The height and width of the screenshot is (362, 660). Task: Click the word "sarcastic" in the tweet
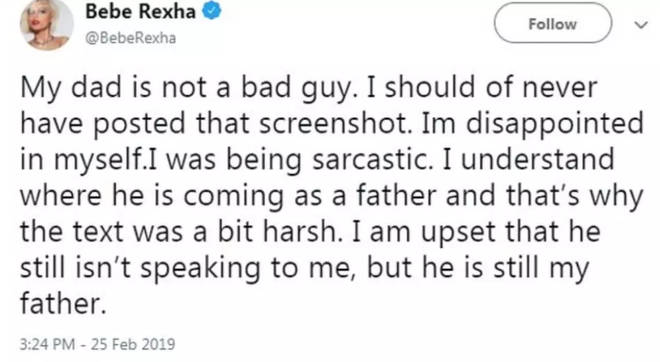tap(372, 160)
